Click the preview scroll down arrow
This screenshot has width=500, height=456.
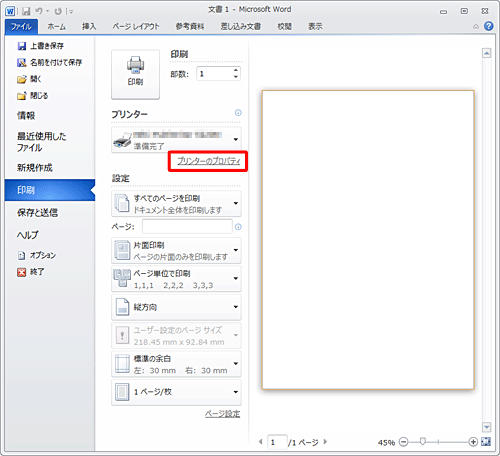click(x=486, y=427)
